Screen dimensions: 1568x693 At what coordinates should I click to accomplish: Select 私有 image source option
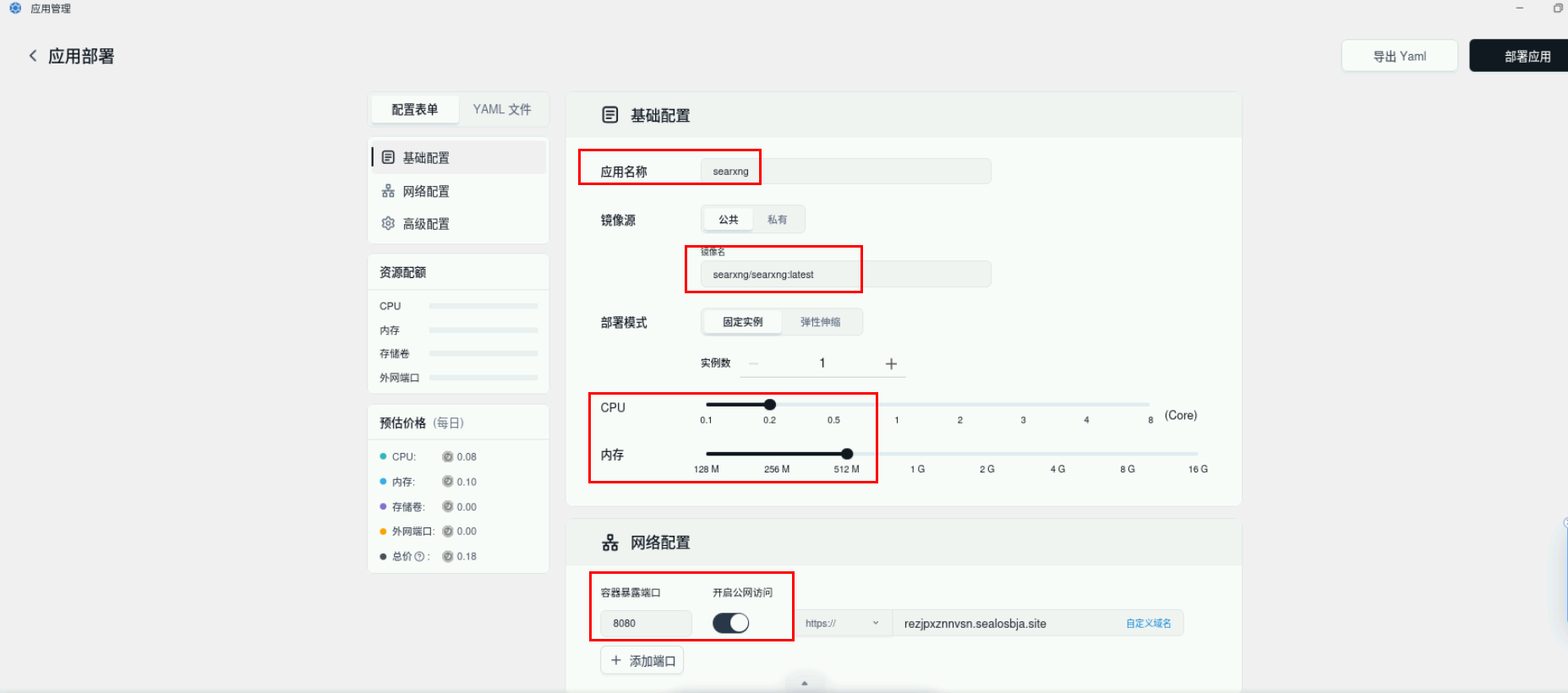click(x=778, y=220)
